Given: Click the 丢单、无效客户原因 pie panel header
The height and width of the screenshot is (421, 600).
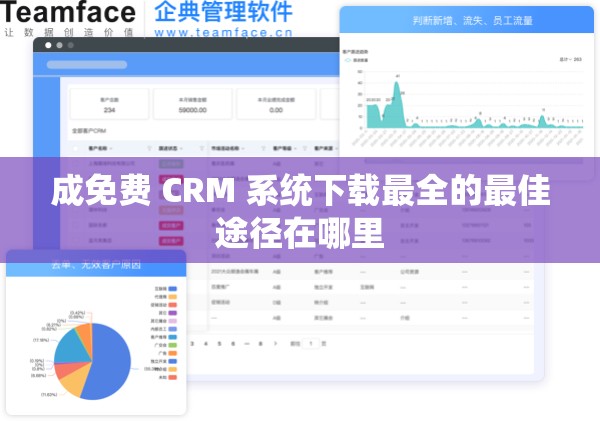Looking at the screenshot, I should 96,265.
